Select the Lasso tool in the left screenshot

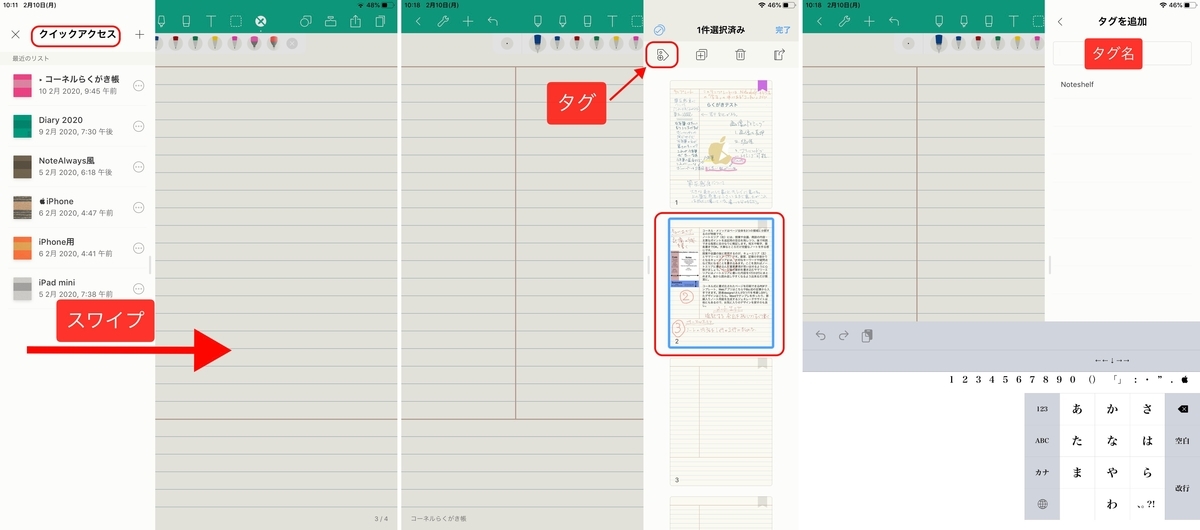tap(236, 20)
